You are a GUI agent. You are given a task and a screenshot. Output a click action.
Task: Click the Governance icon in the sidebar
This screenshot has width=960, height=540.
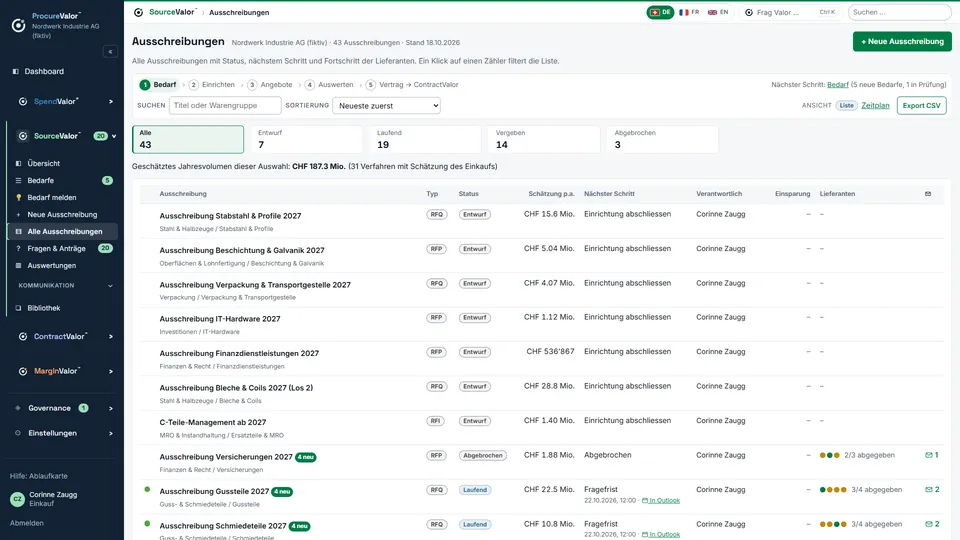click(18, 408)
